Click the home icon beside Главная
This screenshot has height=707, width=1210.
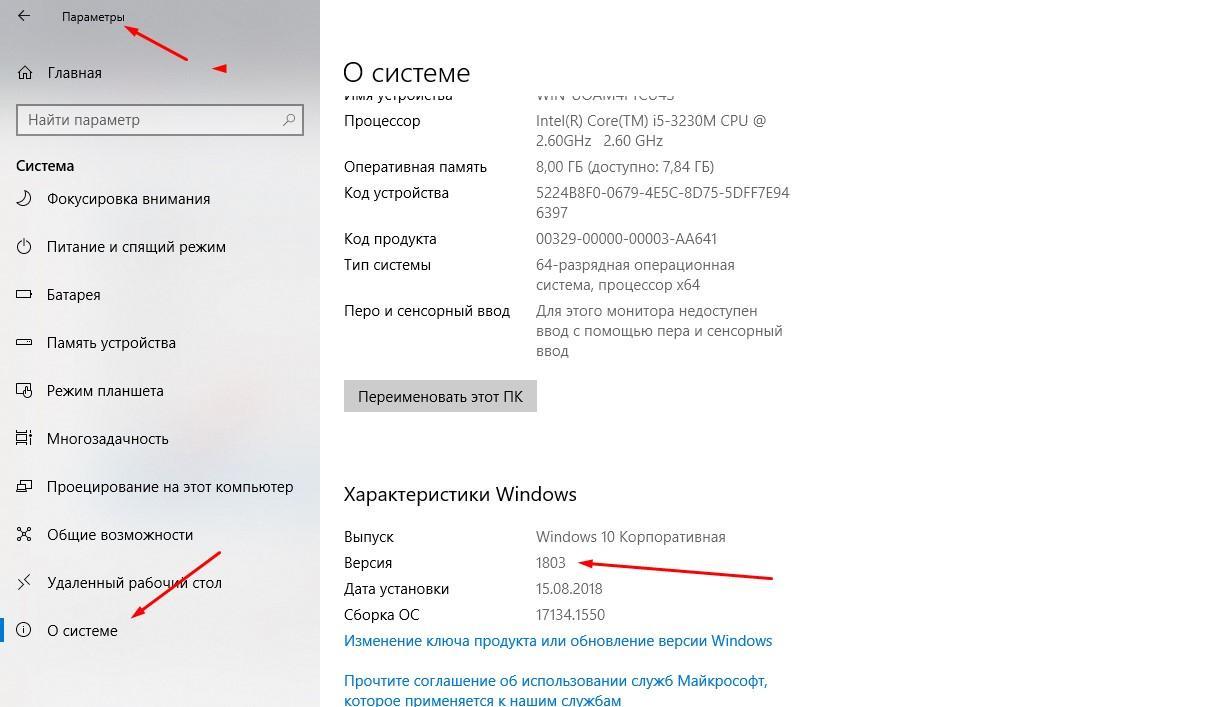coord(25,72)
